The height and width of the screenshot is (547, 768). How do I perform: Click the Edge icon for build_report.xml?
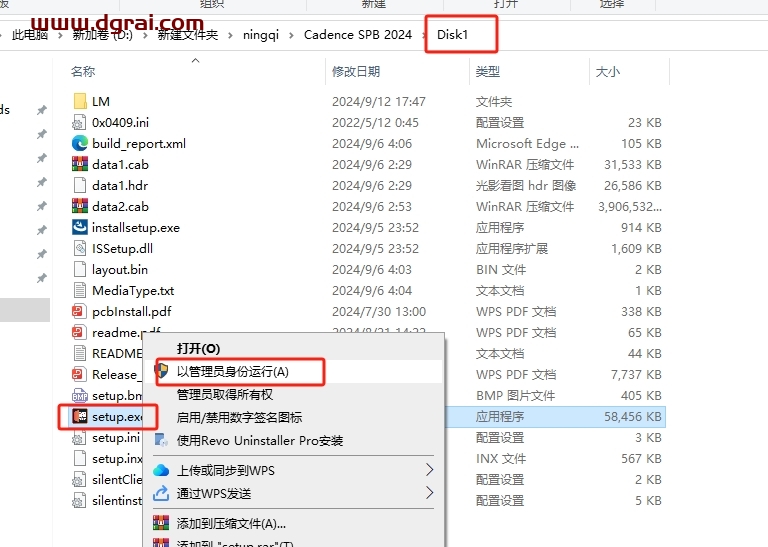[80, 143]
